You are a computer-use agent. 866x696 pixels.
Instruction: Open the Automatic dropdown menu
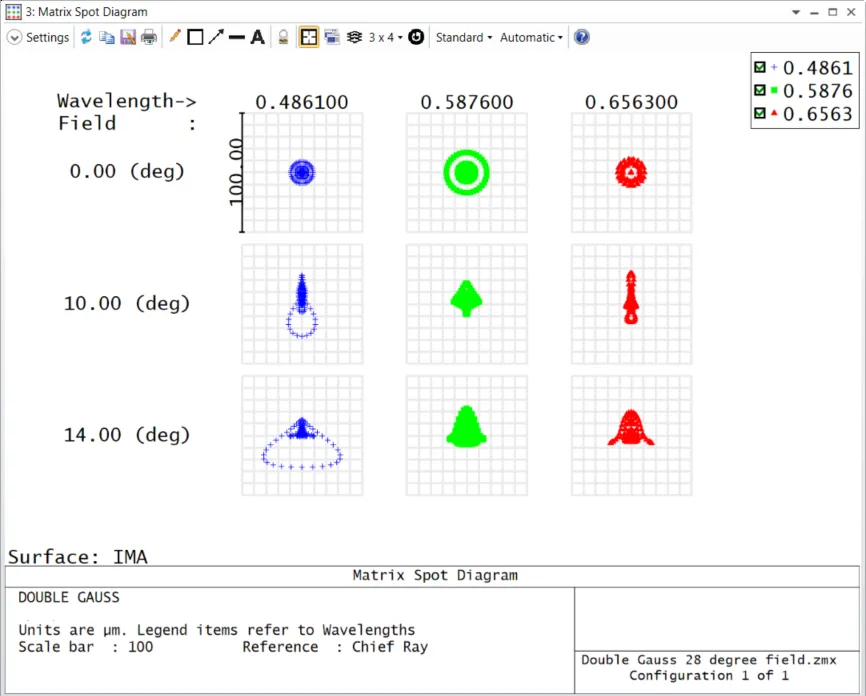pos(531,37)
